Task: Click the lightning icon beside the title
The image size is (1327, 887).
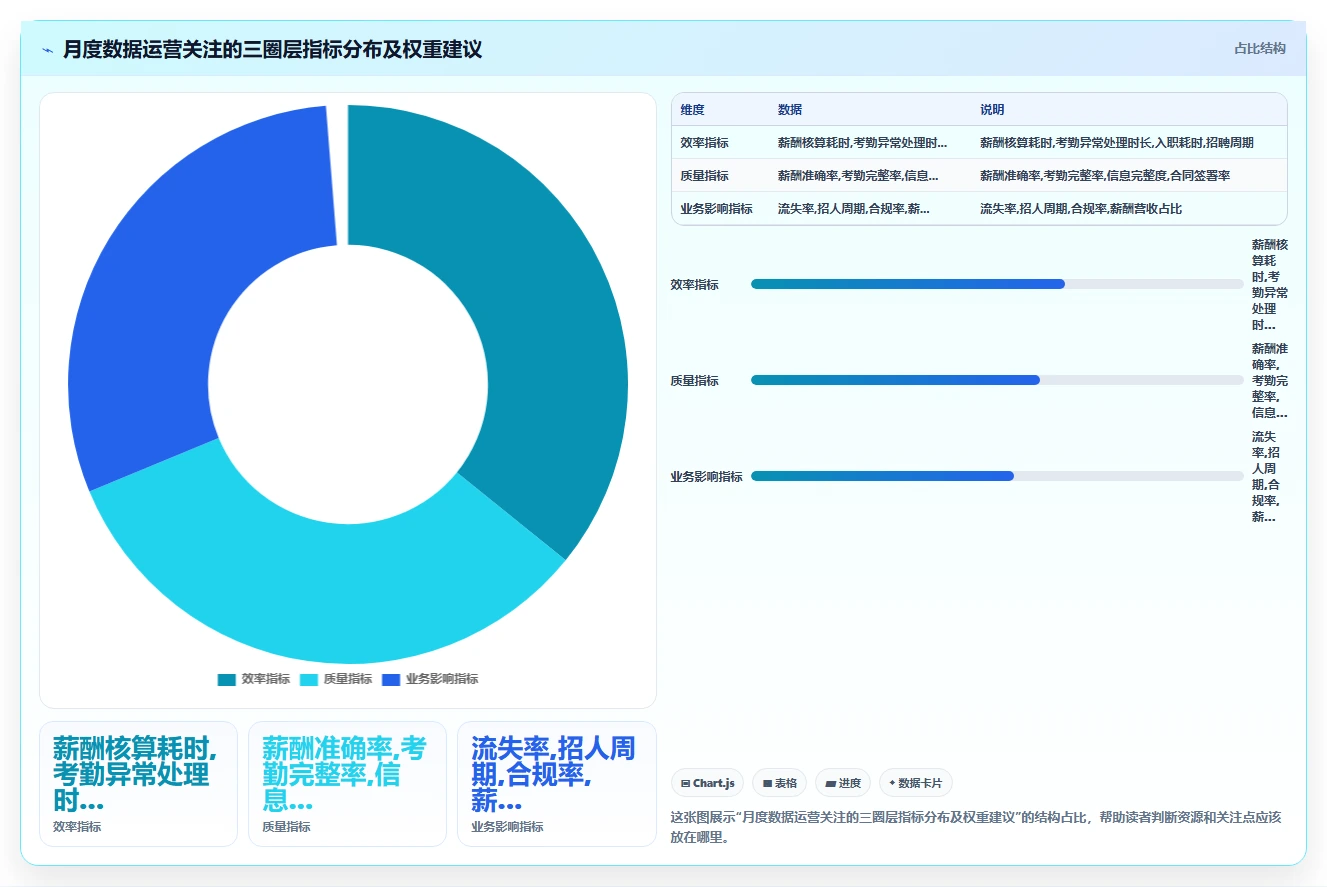Action: click(47, 49)
